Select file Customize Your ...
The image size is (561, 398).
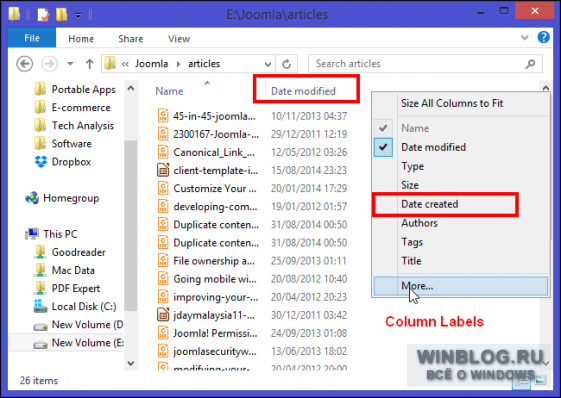215,189
